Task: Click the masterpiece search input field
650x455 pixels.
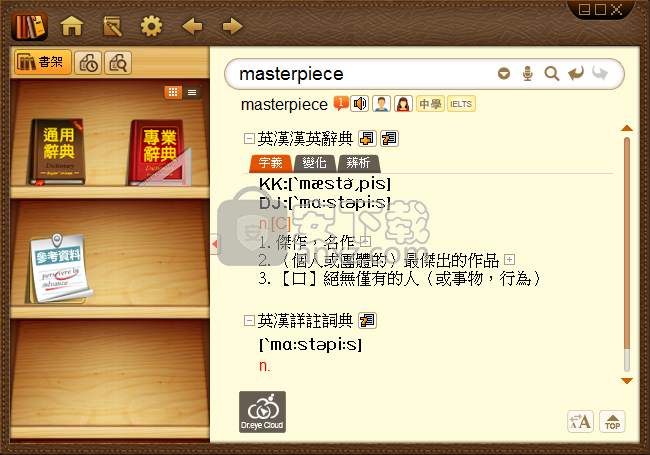Action: (x=365, y=74)
